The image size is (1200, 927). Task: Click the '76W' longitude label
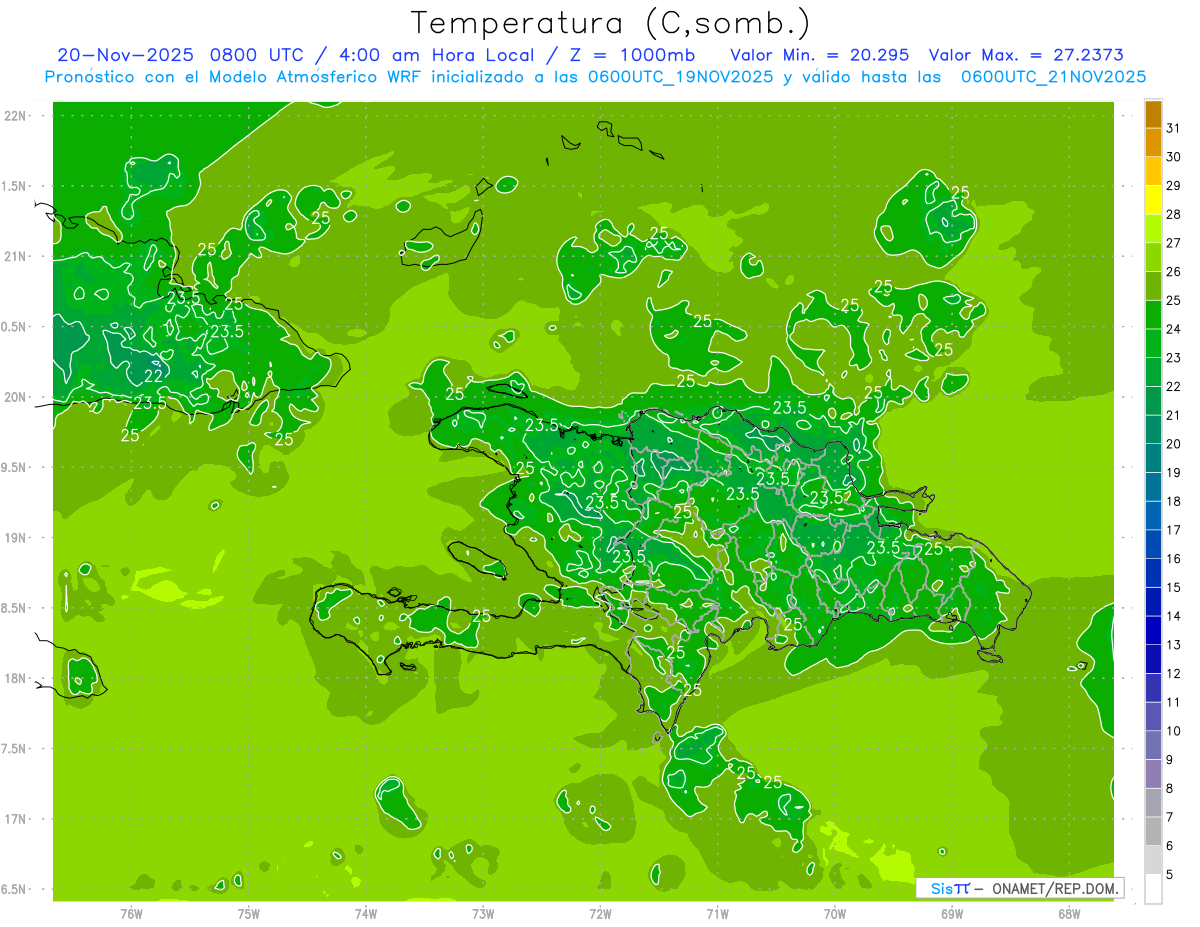click(x=131, y=913)
